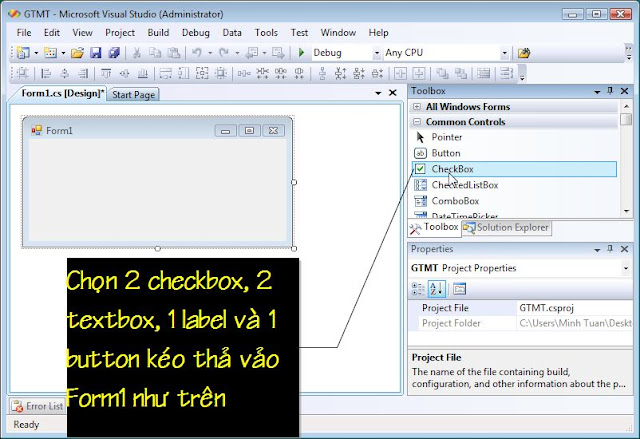Switch to the Solution Explorer tab
640x439 pixels.
(x=507, y=228)
